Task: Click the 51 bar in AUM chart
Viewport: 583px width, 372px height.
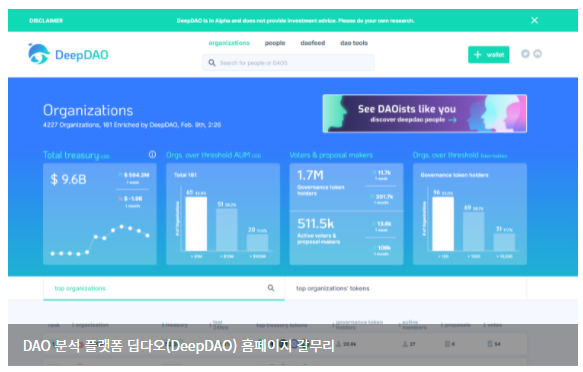Action: coord(227,230)
